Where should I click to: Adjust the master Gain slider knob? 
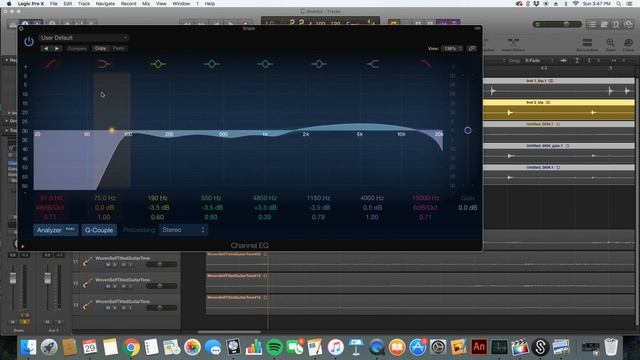pos(468,130)
